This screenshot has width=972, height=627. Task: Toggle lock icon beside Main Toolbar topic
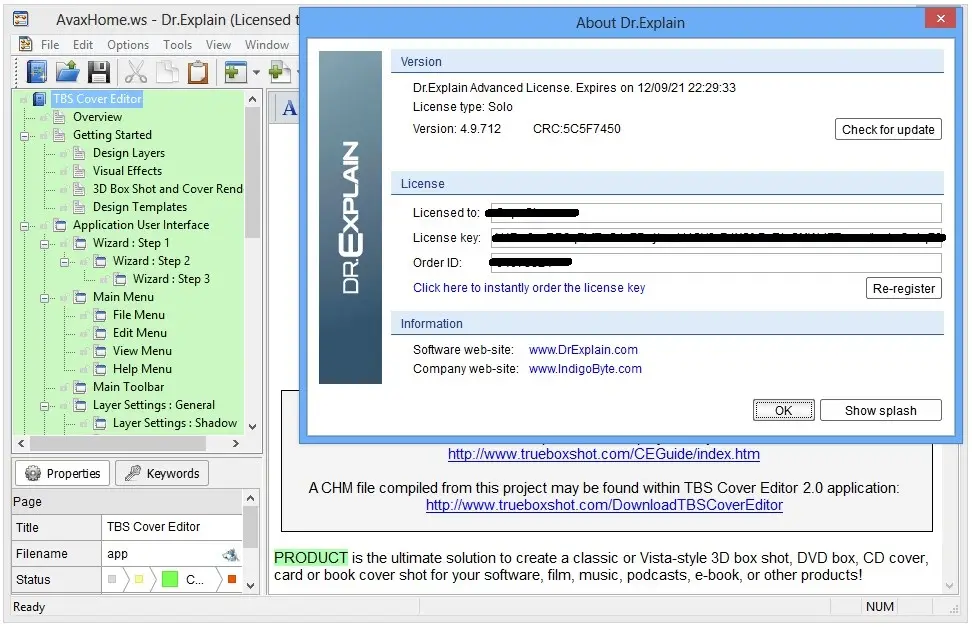point(64,387)
